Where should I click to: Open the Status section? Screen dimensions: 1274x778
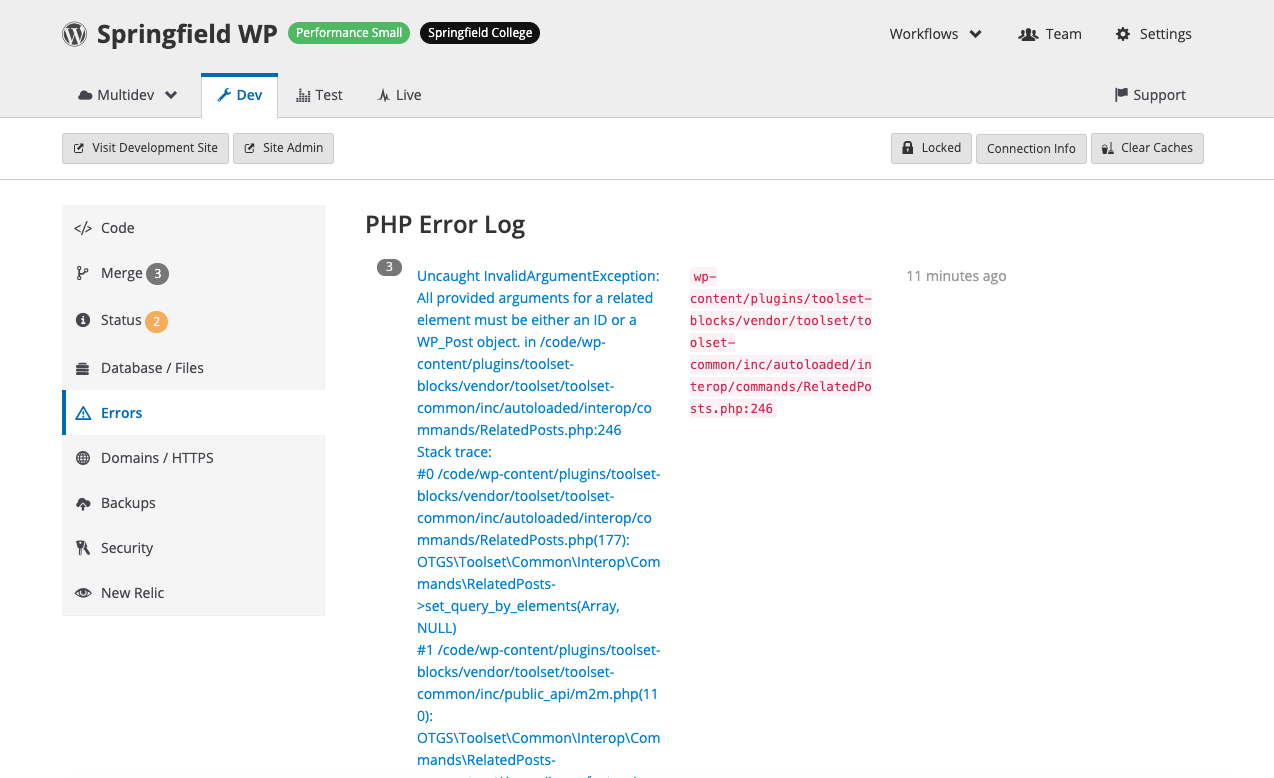click(x=193, y=320)
